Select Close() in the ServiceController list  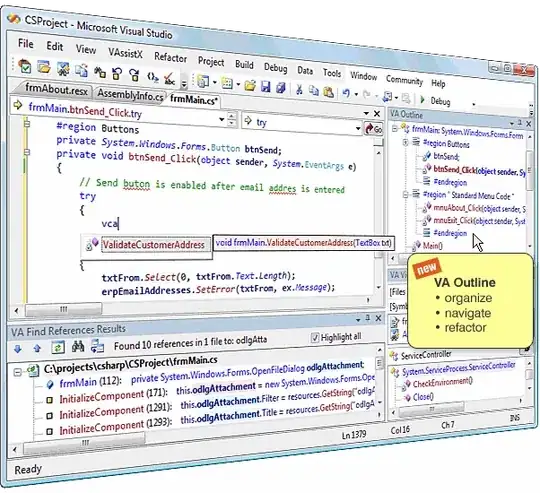coord(423,397)
